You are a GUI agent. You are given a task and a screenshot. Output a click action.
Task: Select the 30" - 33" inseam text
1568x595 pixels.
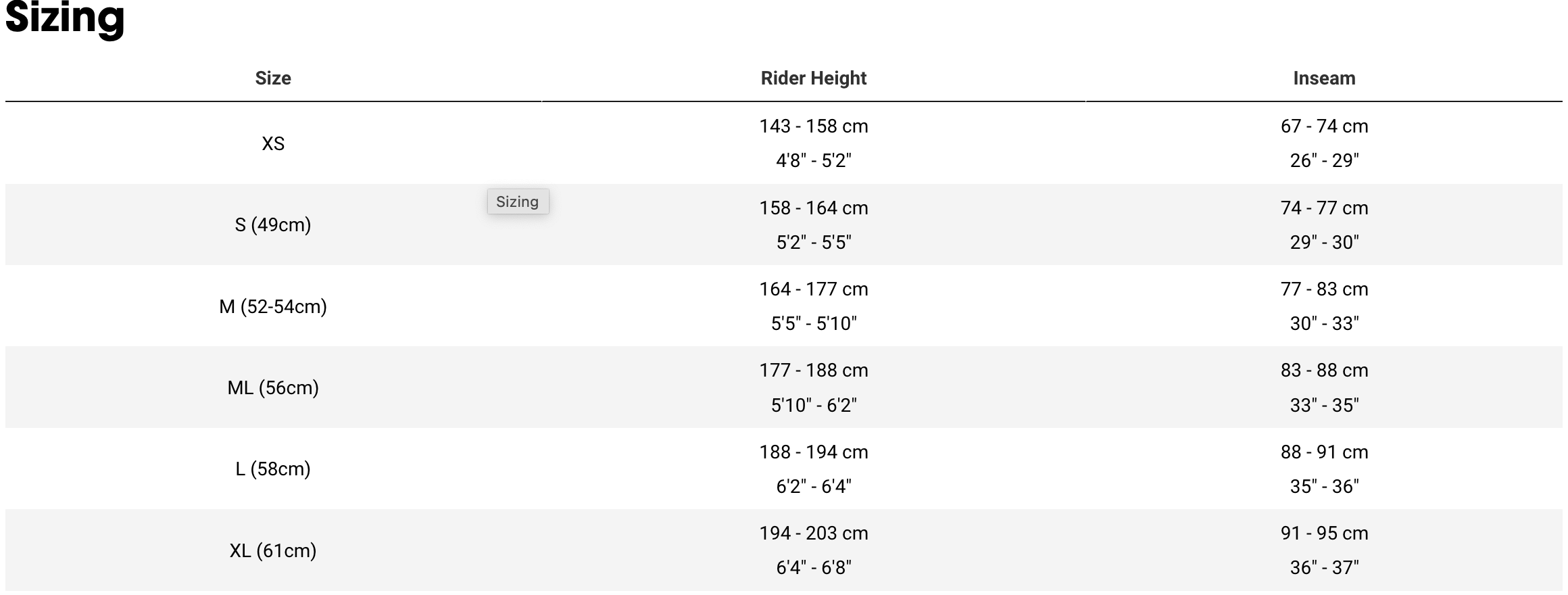(1325, 323)
